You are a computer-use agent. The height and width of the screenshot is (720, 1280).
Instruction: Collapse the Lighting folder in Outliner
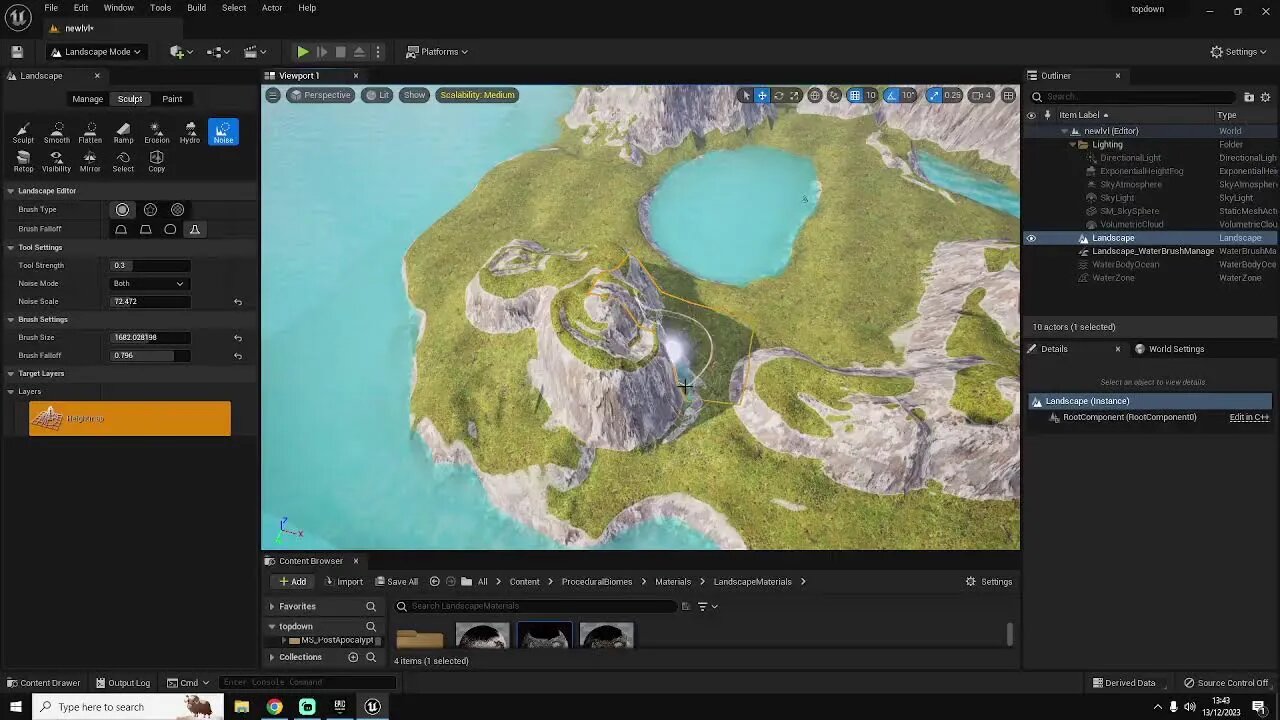pyautogui.click(x=1072, y=144)
